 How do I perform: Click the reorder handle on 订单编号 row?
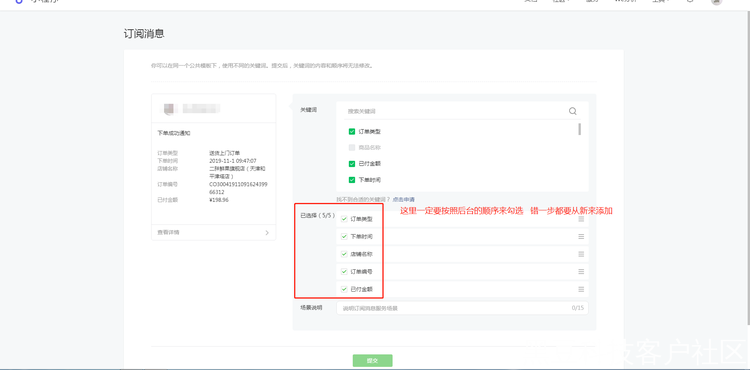(581, 272)
